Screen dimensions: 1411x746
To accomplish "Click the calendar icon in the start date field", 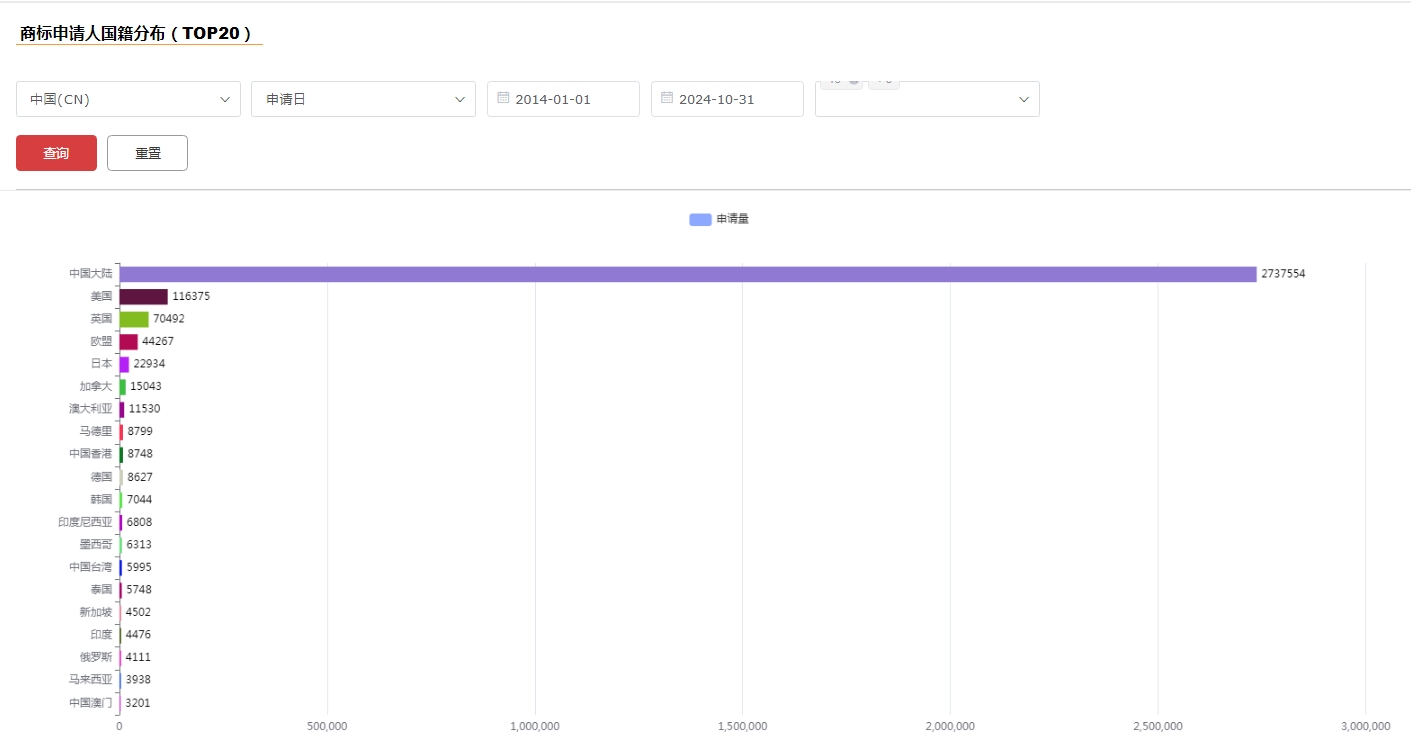I will point(503,98).
